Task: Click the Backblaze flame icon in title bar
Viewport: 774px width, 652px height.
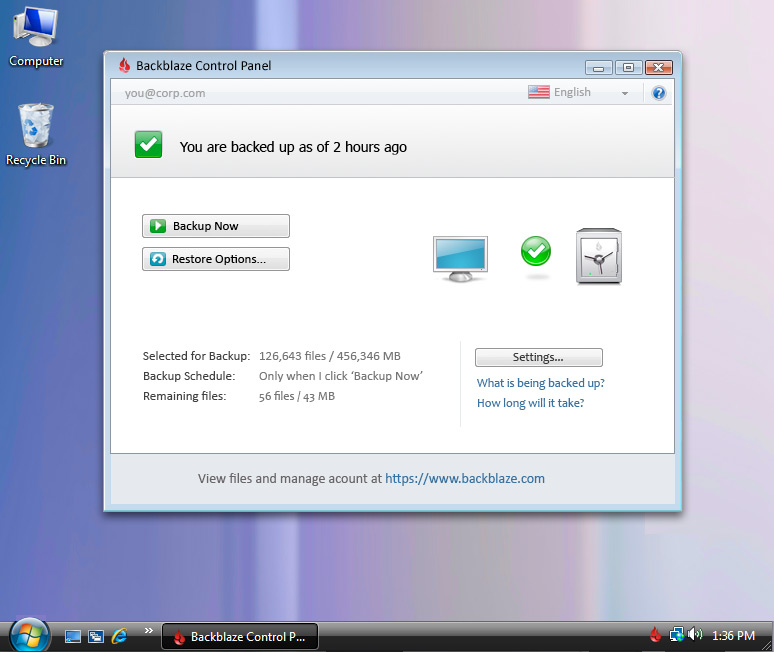Action: [x=124, y=65]
